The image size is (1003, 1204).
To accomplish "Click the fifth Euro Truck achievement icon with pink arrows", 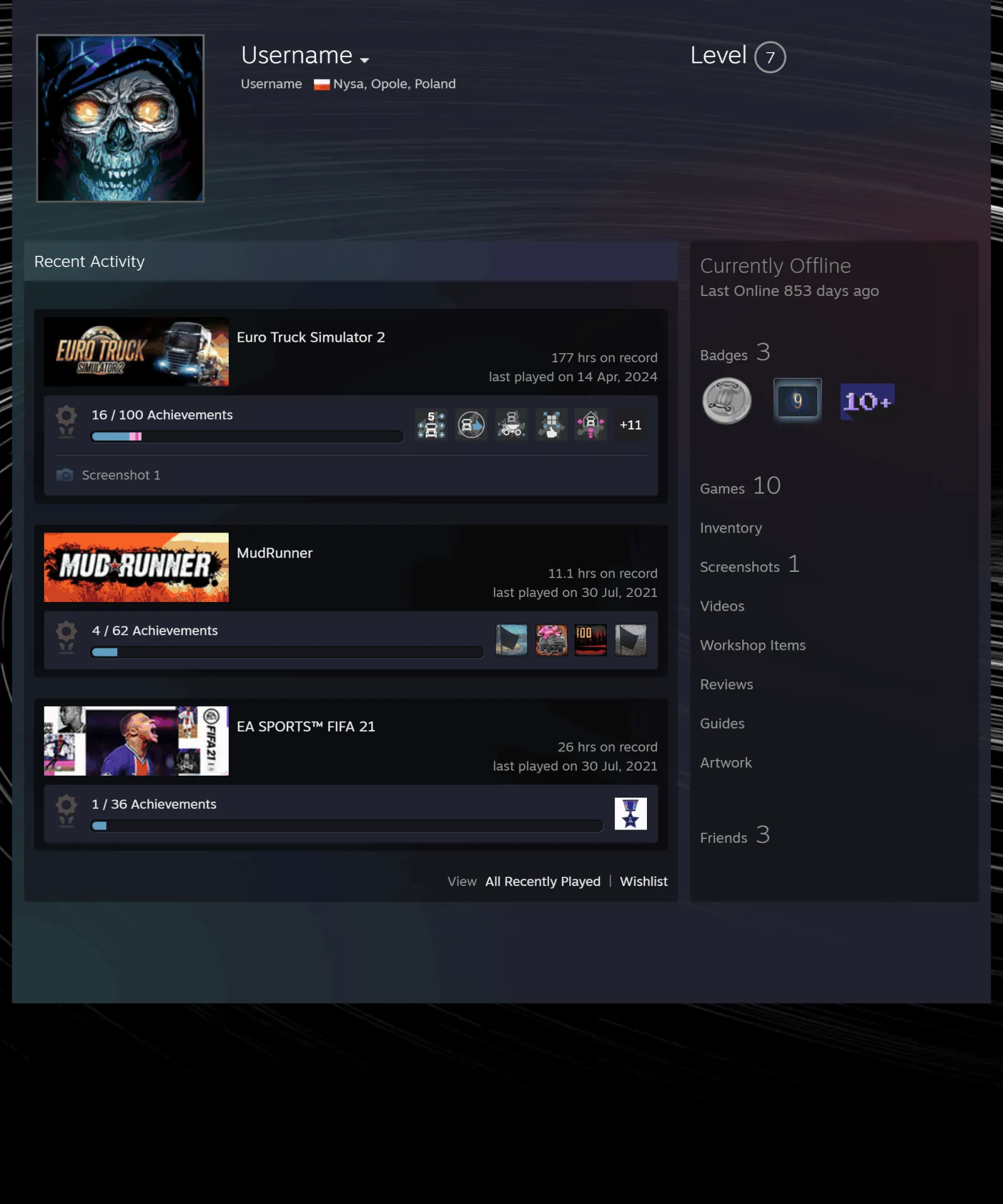I will click(x=591, y=425).
